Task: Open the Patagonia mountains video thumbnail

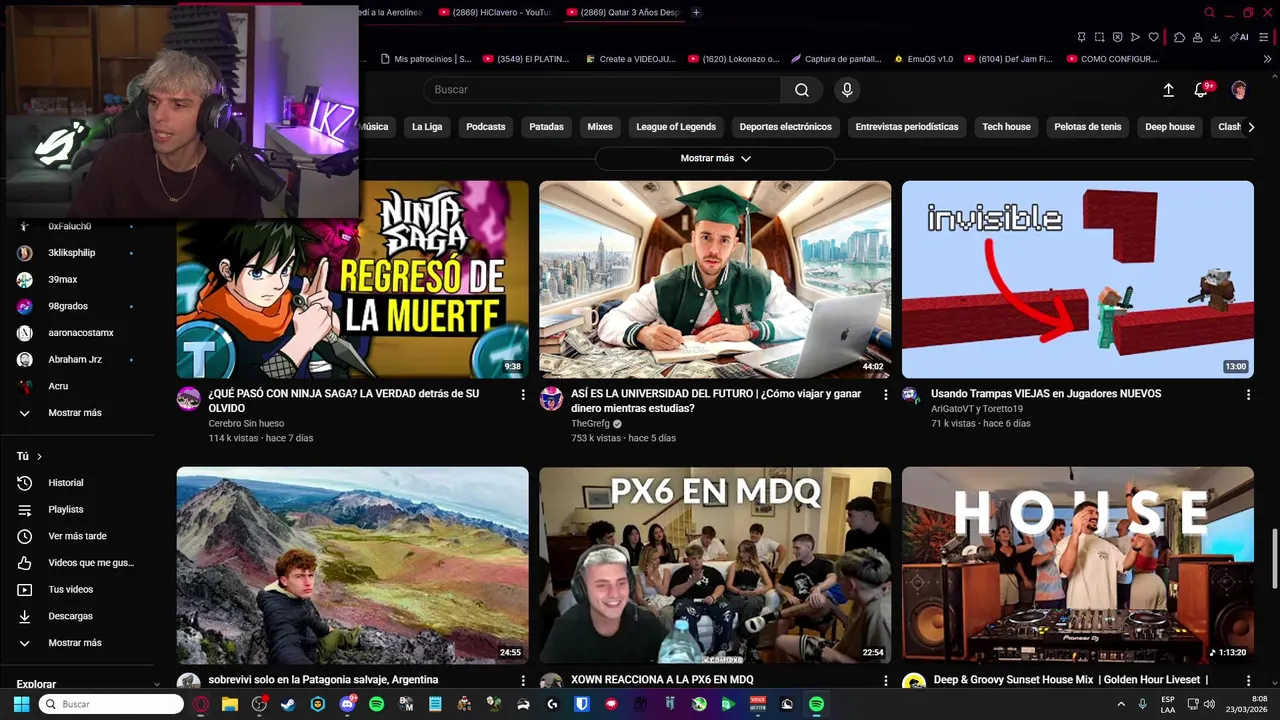Action: click(352, 565)
